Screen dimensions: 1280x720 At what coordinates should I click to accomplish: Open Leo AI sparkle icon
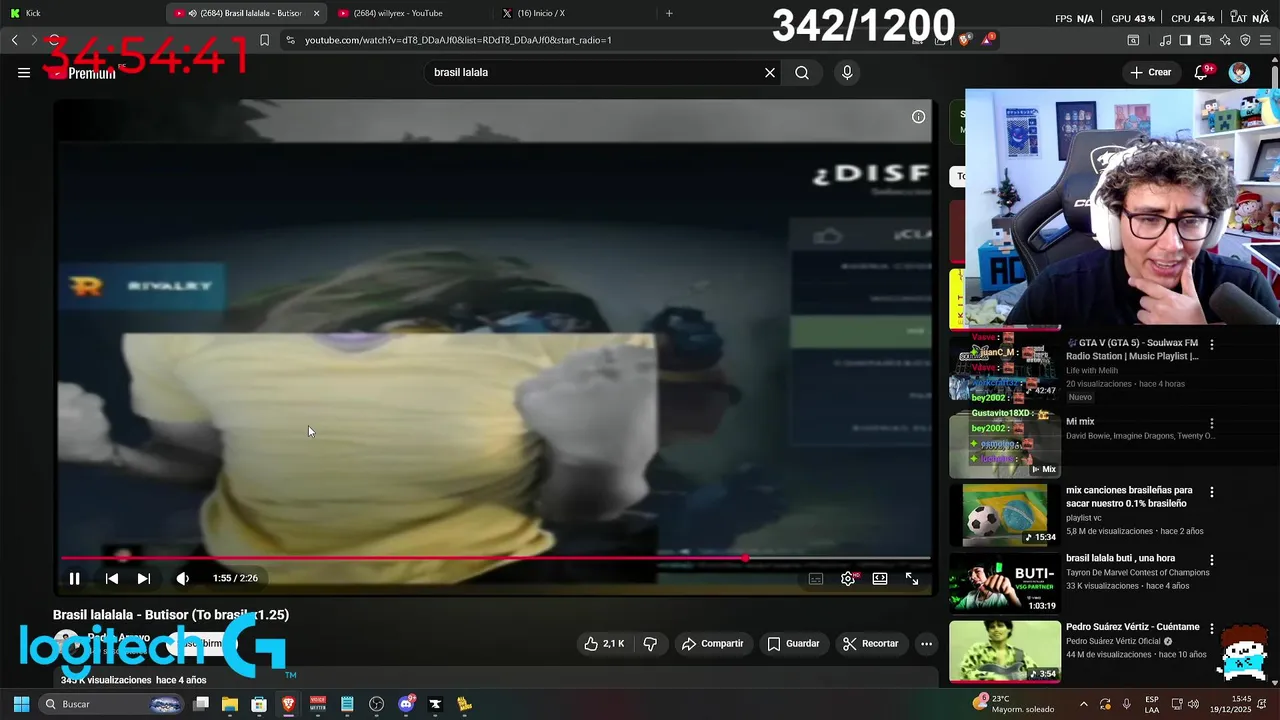click(1225, 40)
